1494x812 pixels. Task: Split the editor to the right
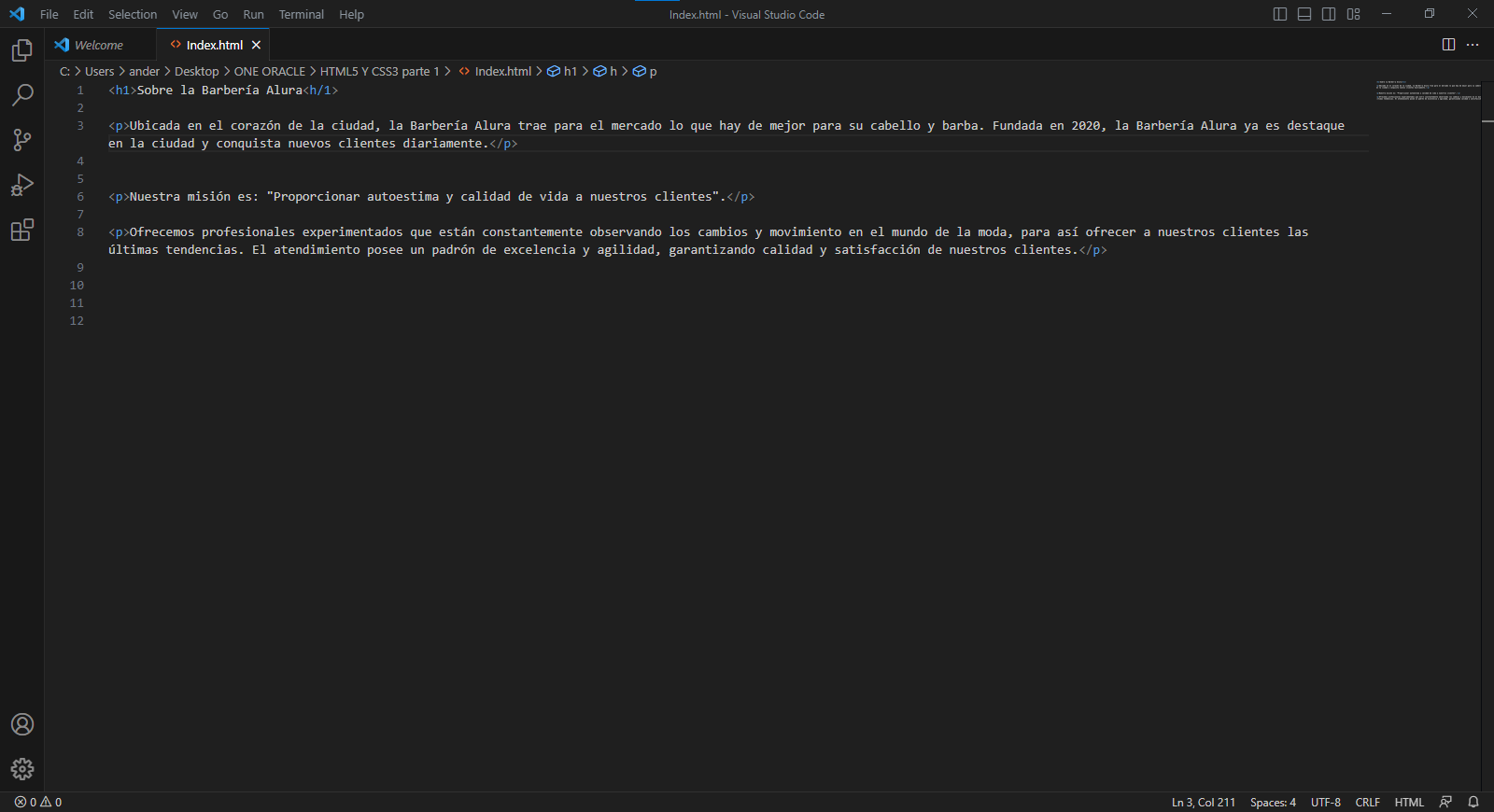pos(1448,45)
